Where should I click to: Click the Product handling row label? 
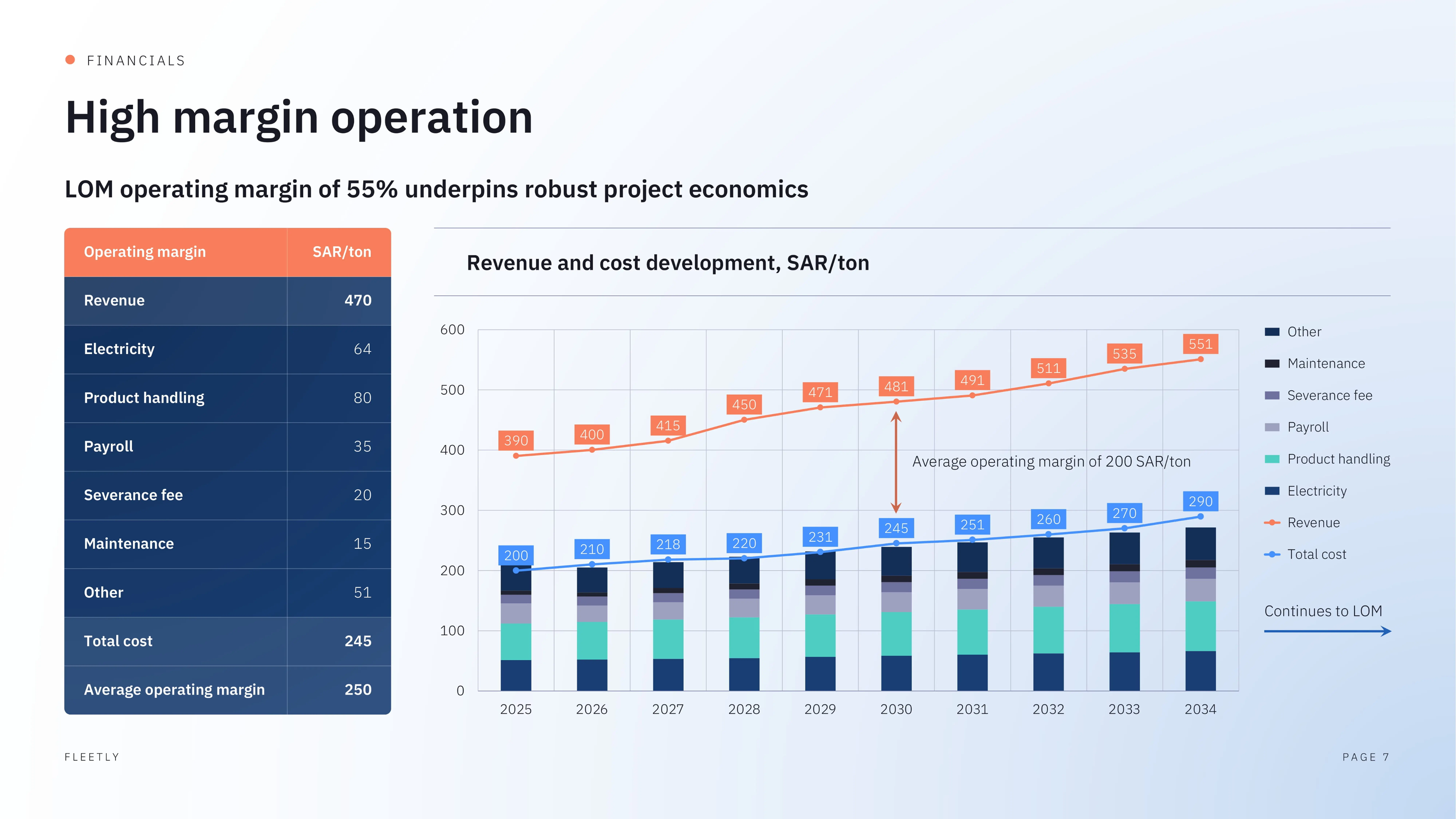click(x=144, y=398)
